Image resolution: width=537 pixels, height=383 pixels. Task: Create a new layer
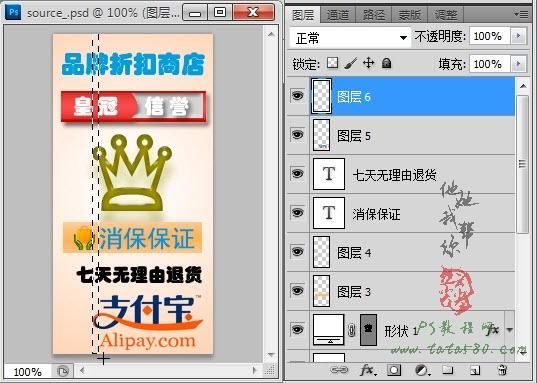pyautogui.click(x=475, y=370)
